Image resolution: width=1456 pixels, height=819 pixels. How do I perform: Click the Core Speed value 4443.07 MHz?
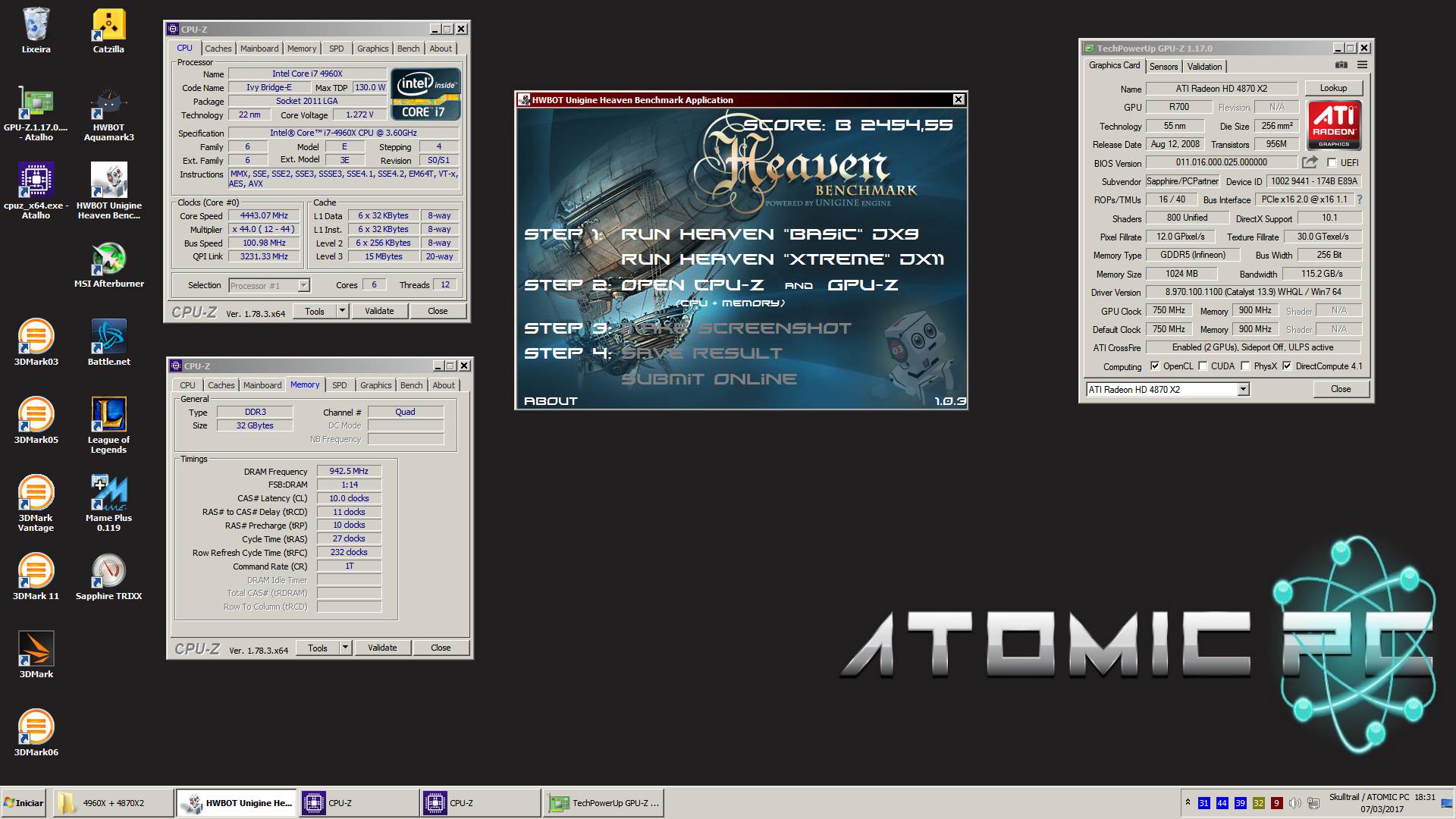pyautogui.click(x=264, y=215)
